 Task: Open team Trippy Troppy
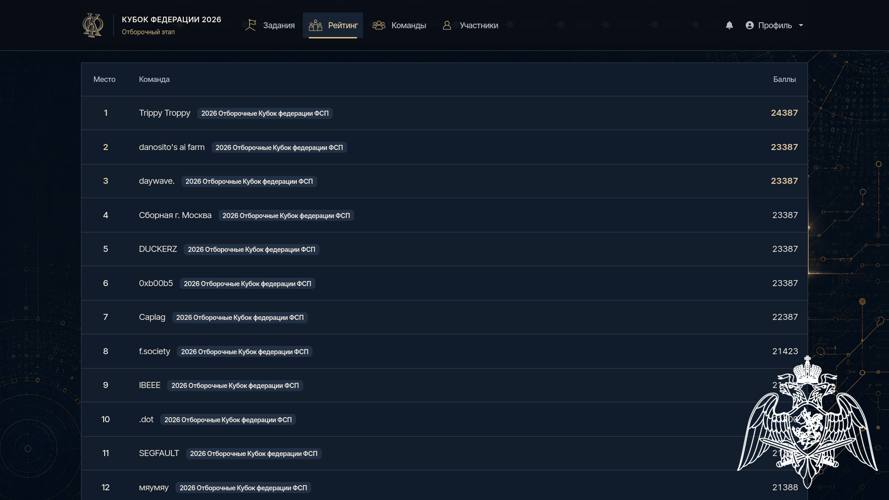click(164, 113)
